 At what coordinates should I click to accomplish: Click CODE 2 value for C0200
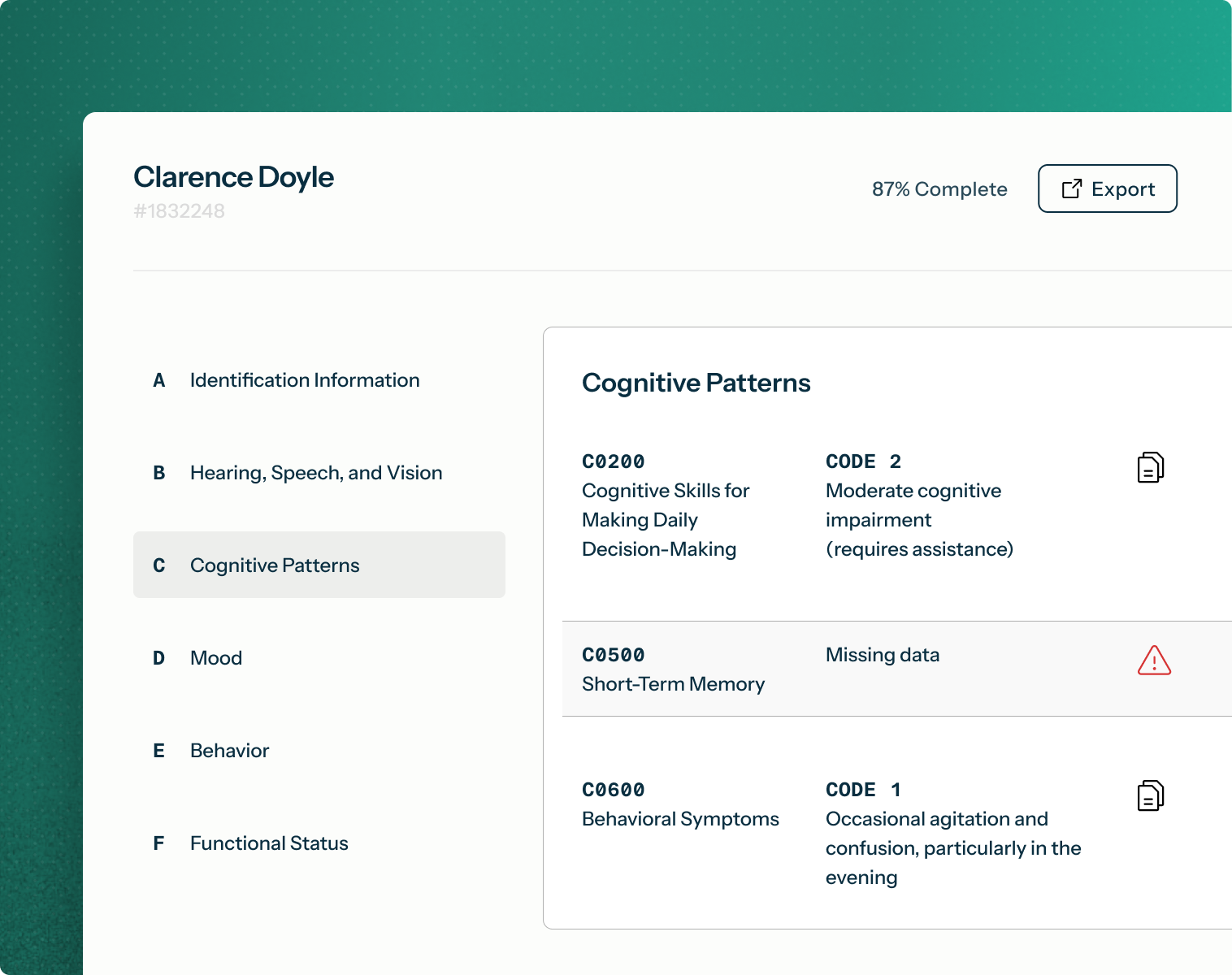864,461
